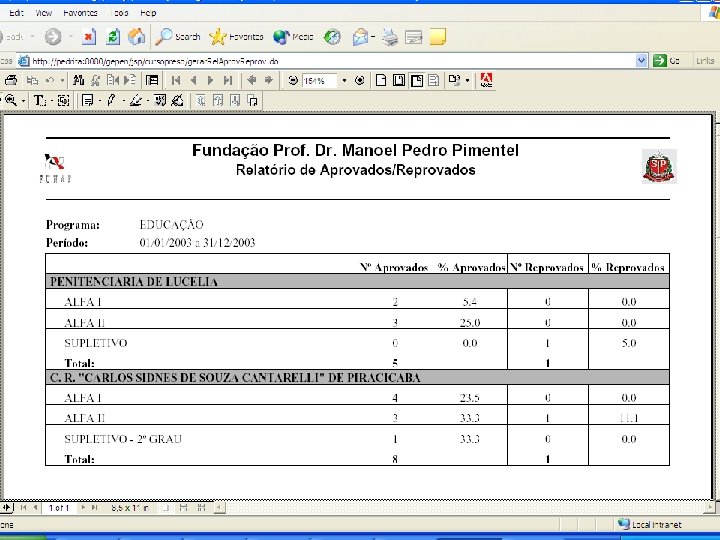The width and height of the screenshot is (720, 540).
Task: Click the zoom percentage input field
Action: (320, 81)
